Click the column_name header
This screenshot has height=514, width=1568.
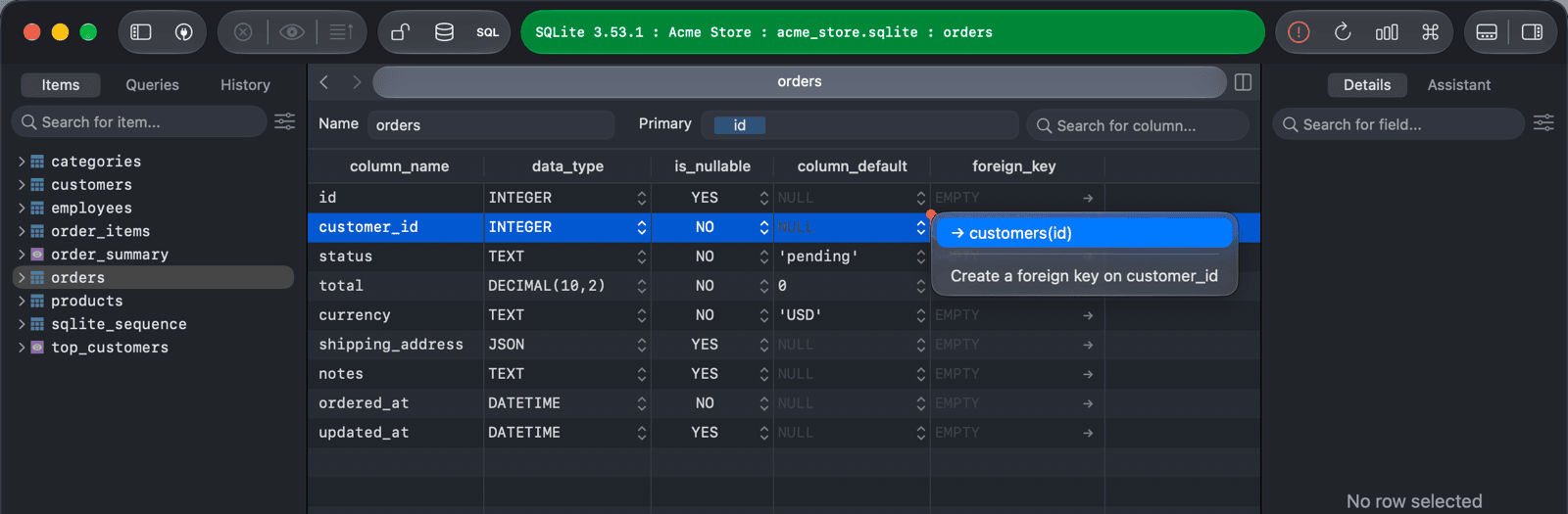pyautogui.click(x=399, y=166)
